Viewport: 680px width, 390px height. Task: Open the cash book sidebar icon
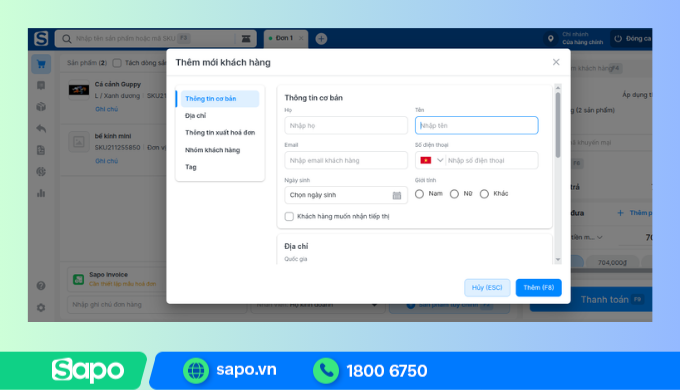point(41,171)
